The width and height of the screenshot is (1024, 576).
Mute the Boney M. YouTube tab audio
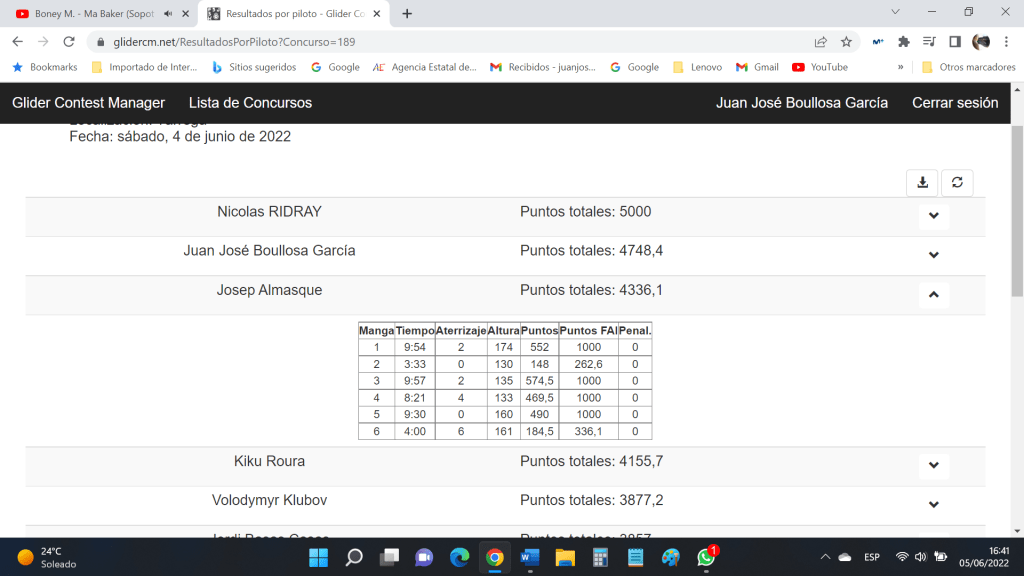click(167, 14)
